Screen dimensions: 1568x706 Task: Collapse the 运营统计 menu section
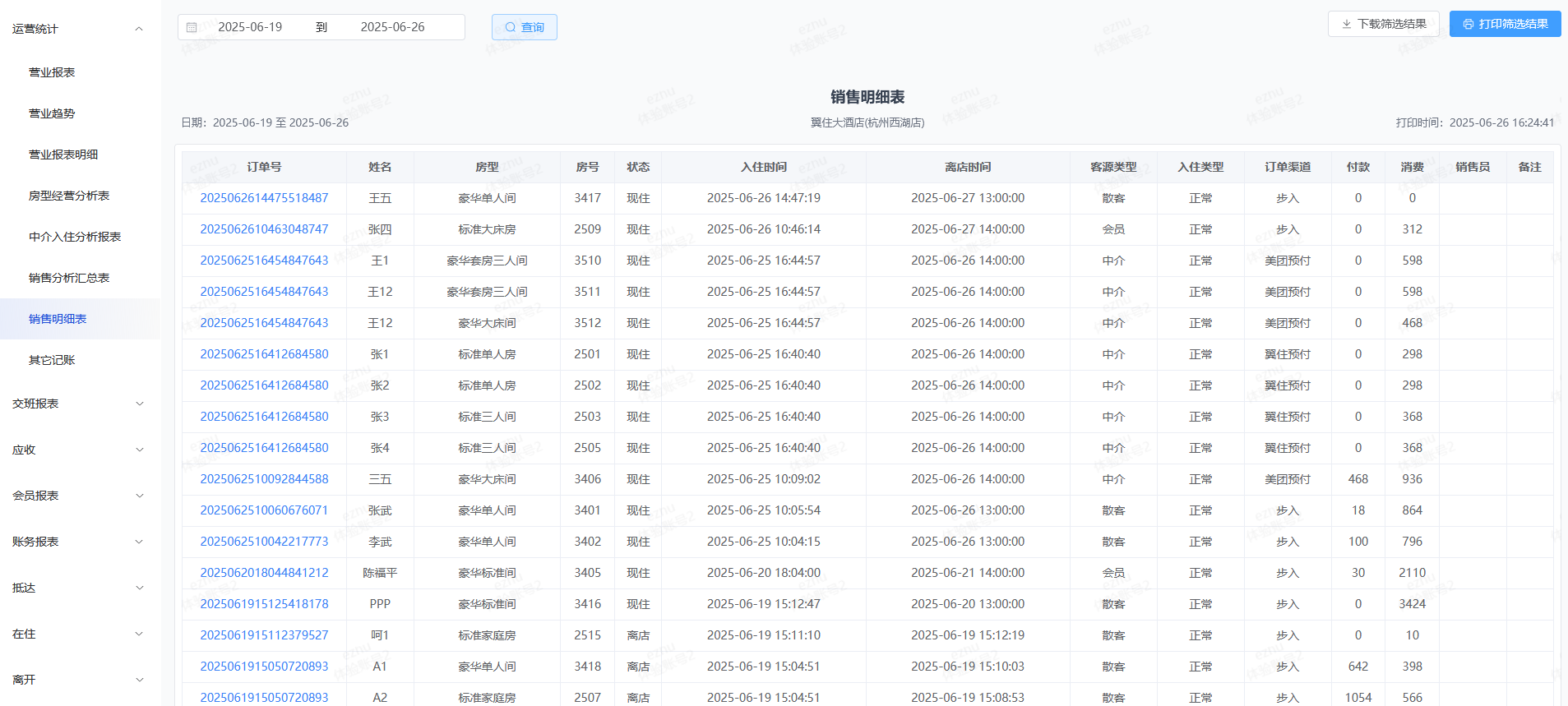tap(80, 29)
